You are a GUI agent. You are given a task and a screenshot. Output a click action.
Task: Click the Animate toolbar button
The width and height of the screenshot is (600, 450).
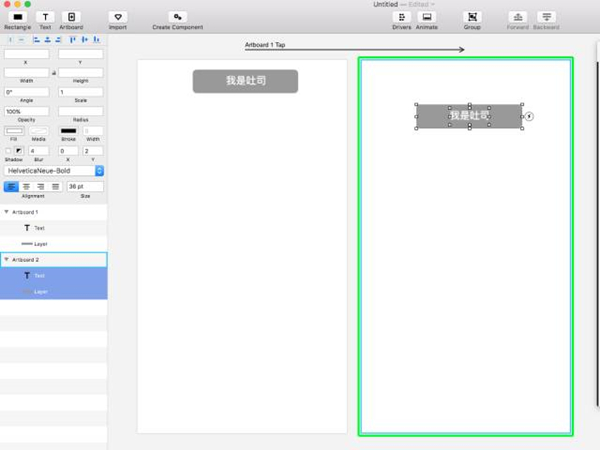click(x=427, y=21)
